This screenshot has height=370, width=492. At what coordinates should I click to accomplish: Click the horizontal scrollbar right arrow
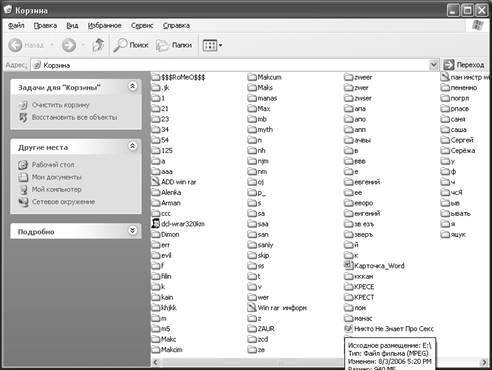coord(484,362)
